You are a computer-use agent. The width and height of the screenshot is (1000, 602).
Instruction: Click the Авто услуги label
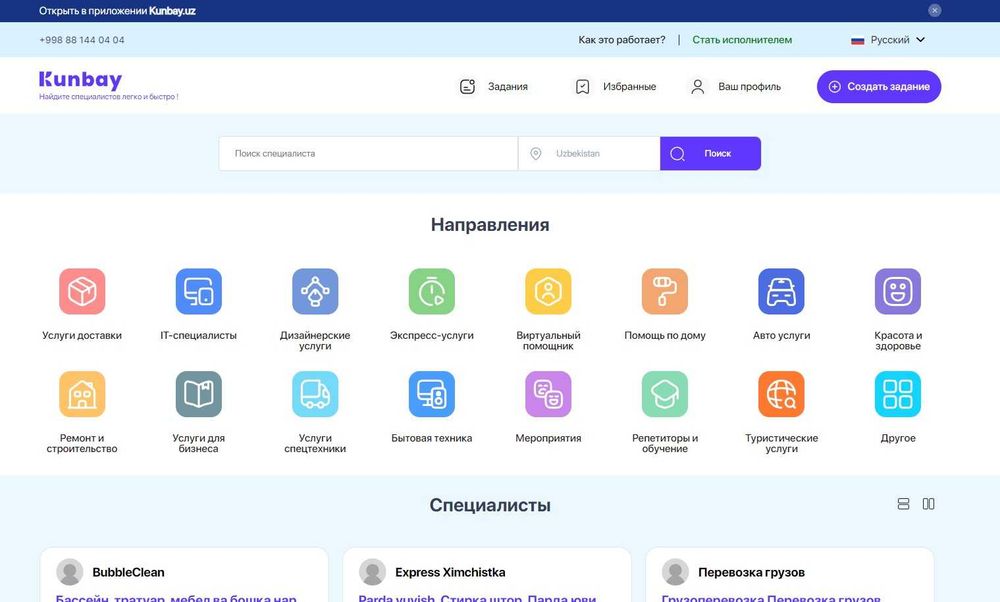point(781,335)
